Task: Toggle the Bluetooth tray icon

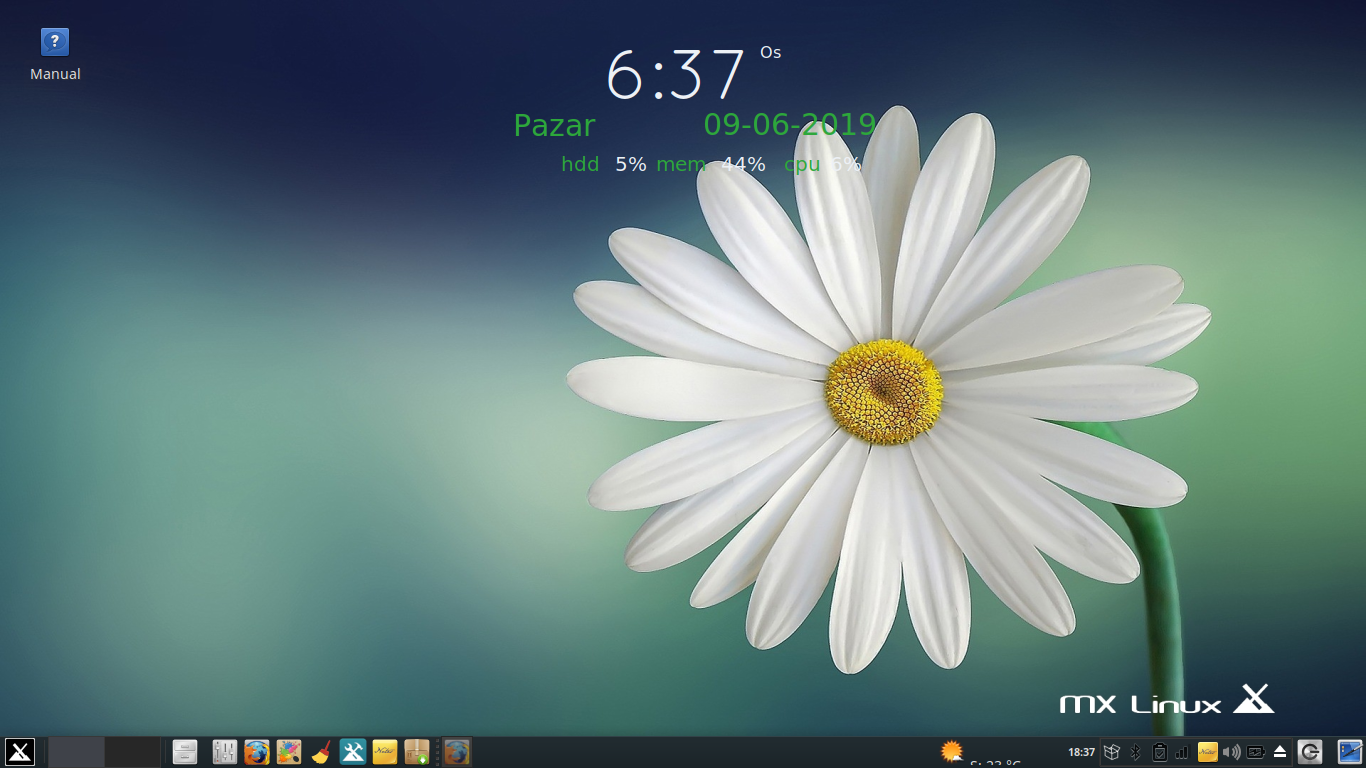Action: pyautogui.click(x=1135, y=752)
